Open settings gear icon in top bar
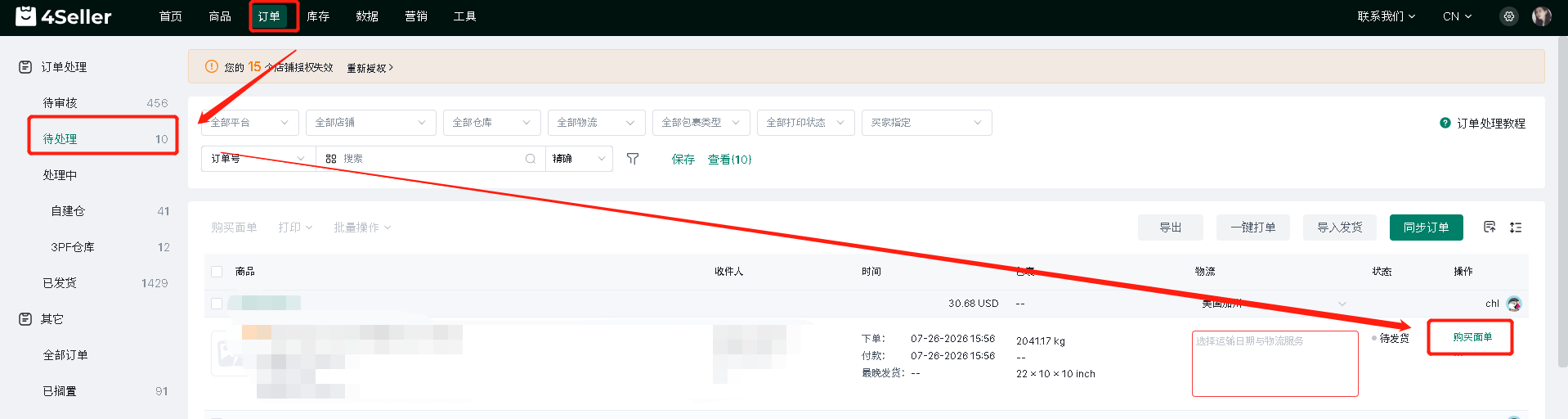 1509,16
